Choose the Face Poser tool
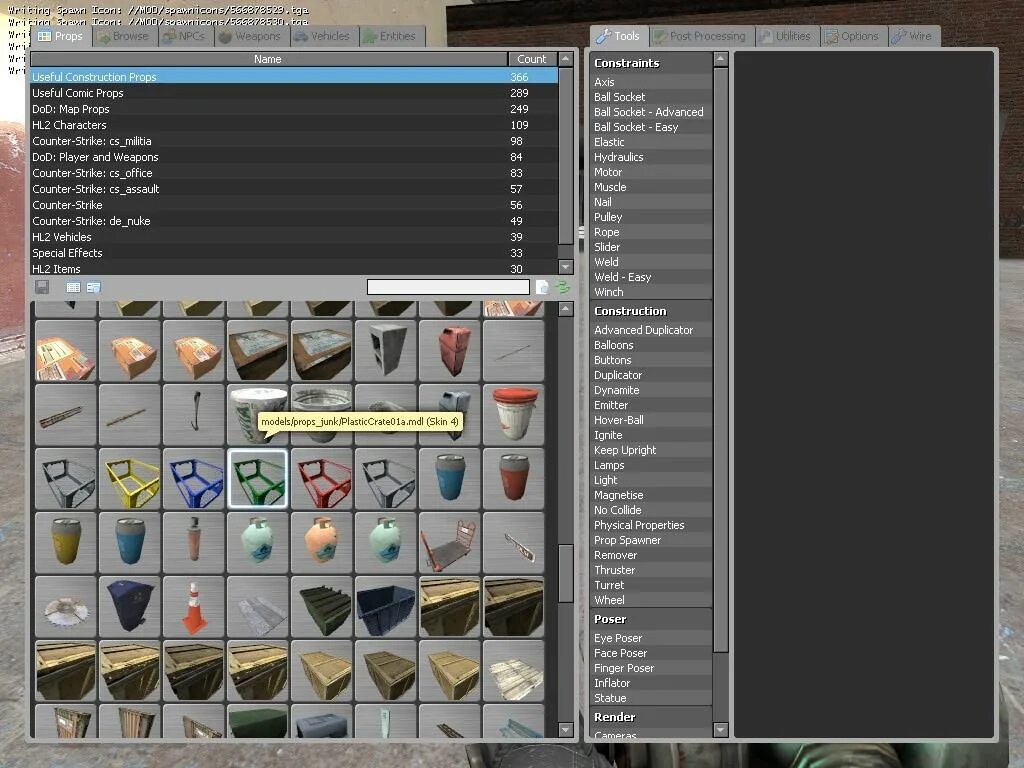 point(650,653)
